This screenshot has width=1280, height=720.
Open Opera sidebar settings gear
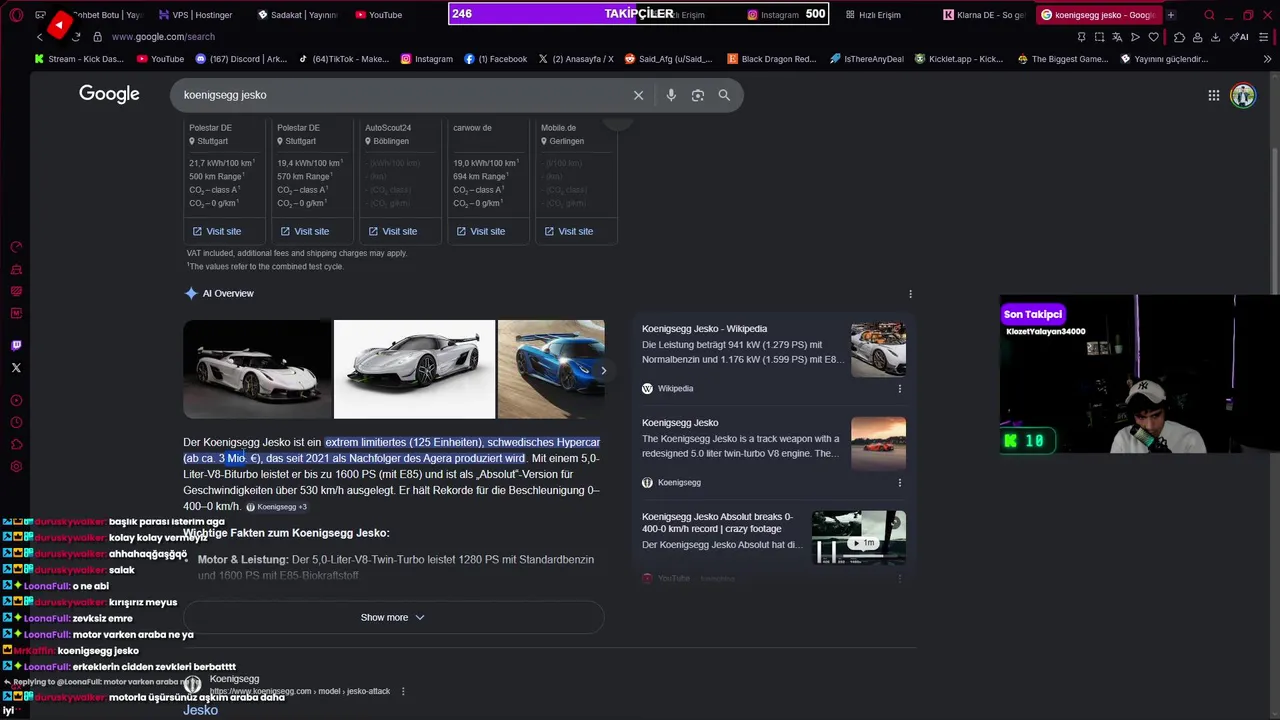(16, 467)
